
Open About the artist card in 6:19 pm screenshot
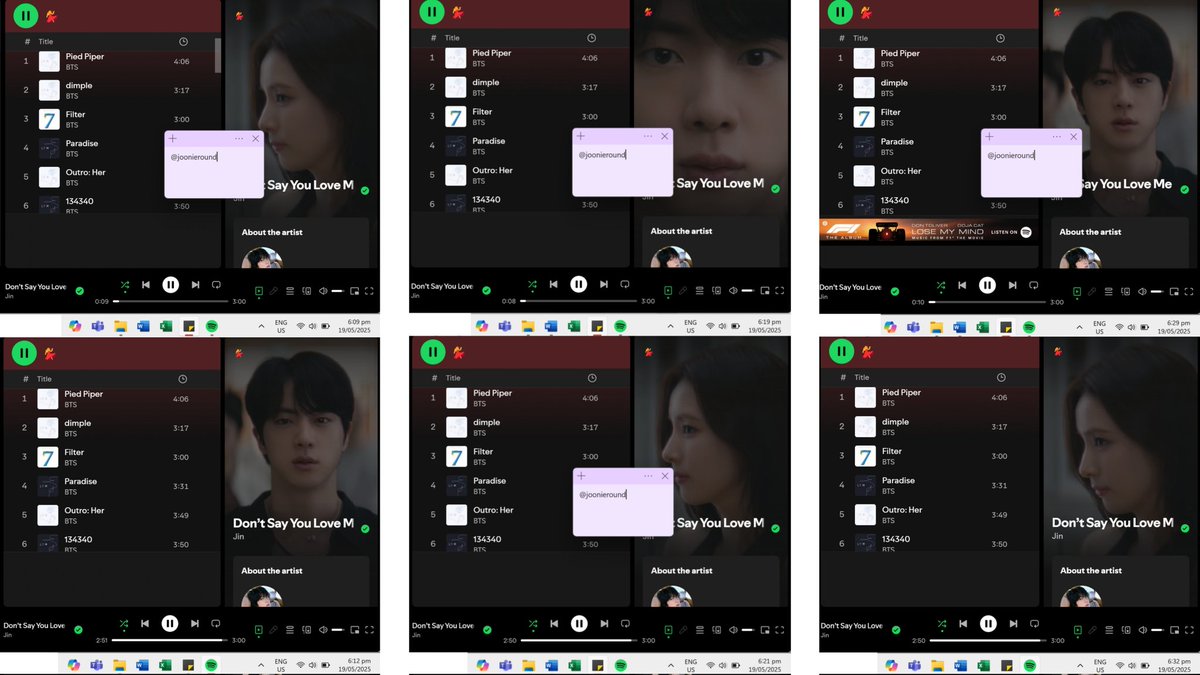point(710,243)
